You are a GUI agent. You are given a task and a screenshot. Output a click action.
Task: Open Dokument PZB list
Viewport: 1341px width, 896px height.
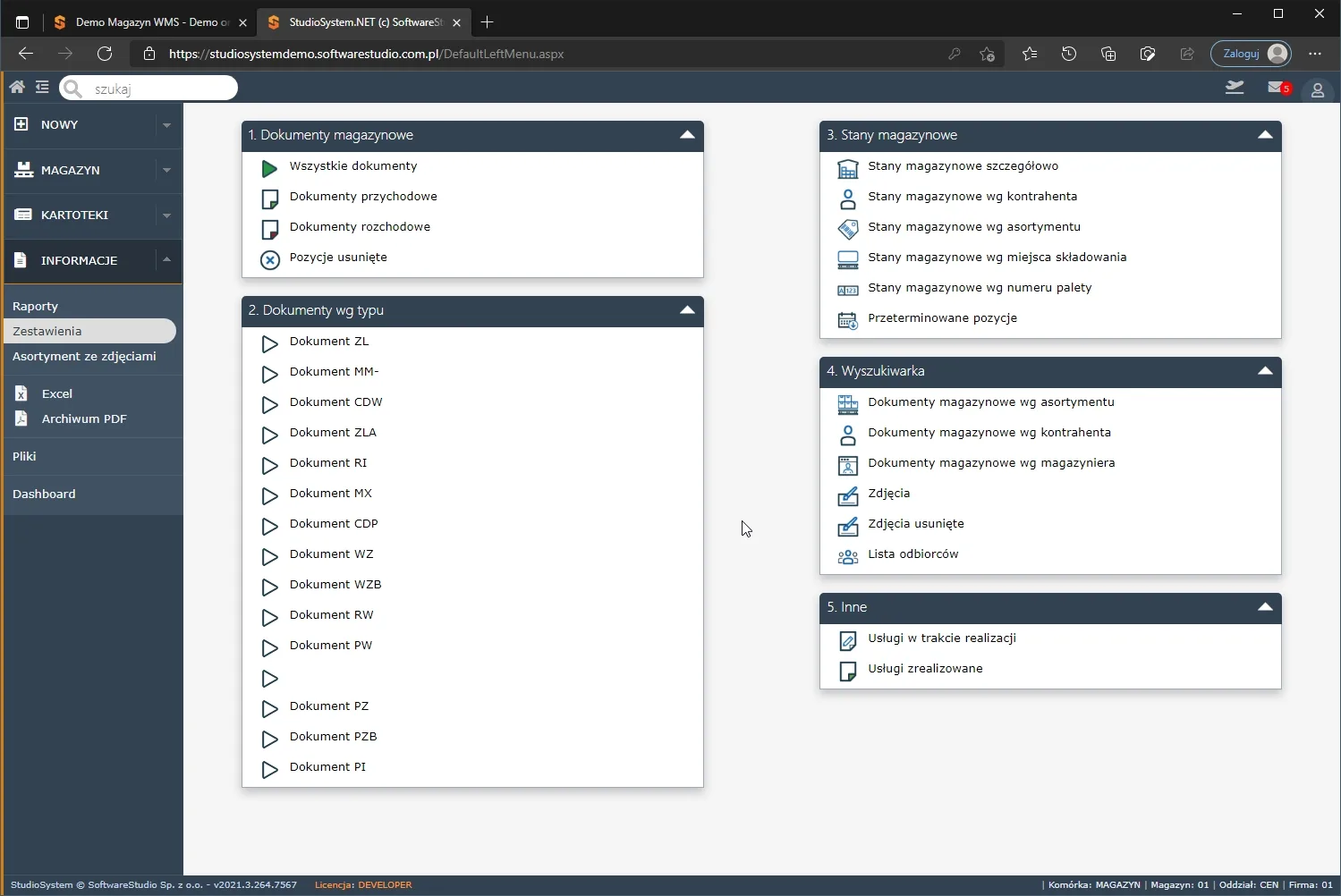click(x=333, y=736)
